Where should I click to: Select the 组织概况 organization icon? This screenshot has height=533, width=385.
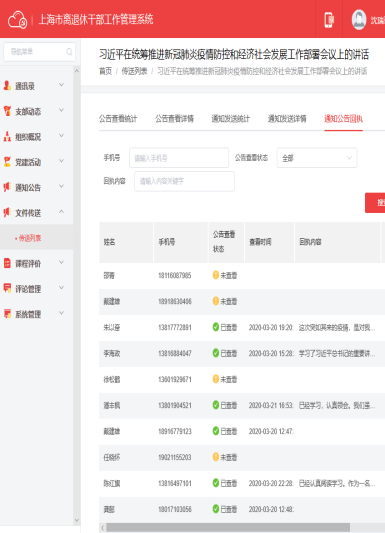pyautogui.click(x=7, y=136)
